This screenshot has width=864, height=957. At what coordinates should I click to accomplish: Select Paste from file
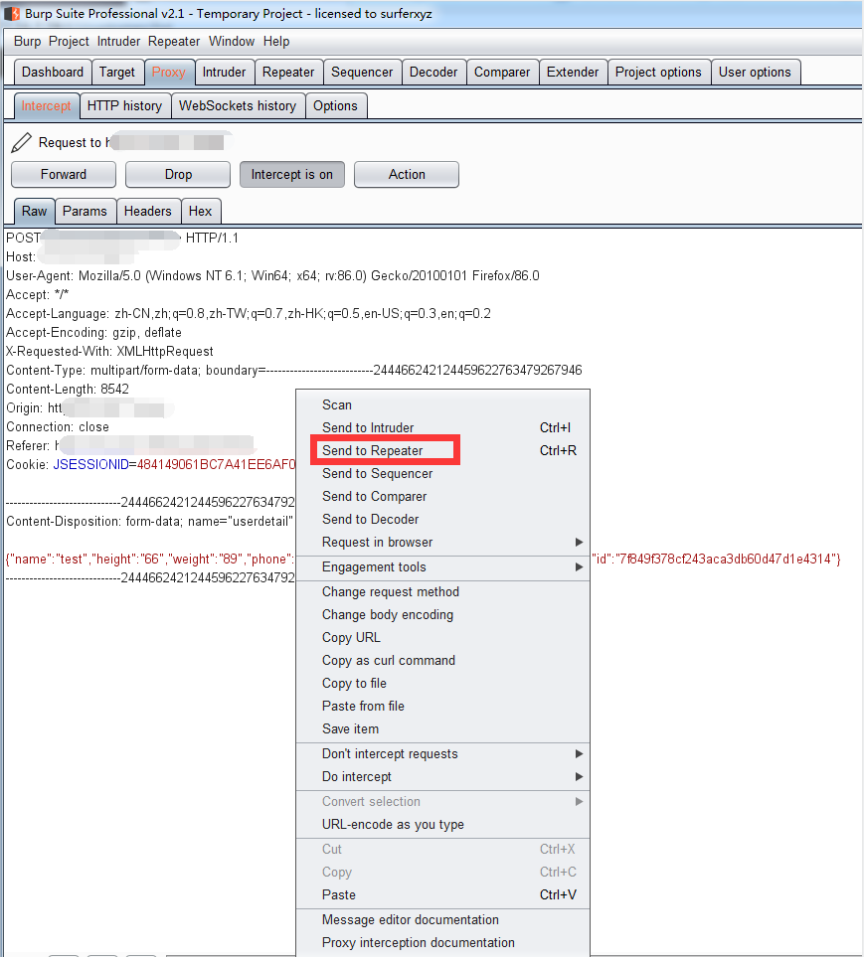tap(443, 706)
